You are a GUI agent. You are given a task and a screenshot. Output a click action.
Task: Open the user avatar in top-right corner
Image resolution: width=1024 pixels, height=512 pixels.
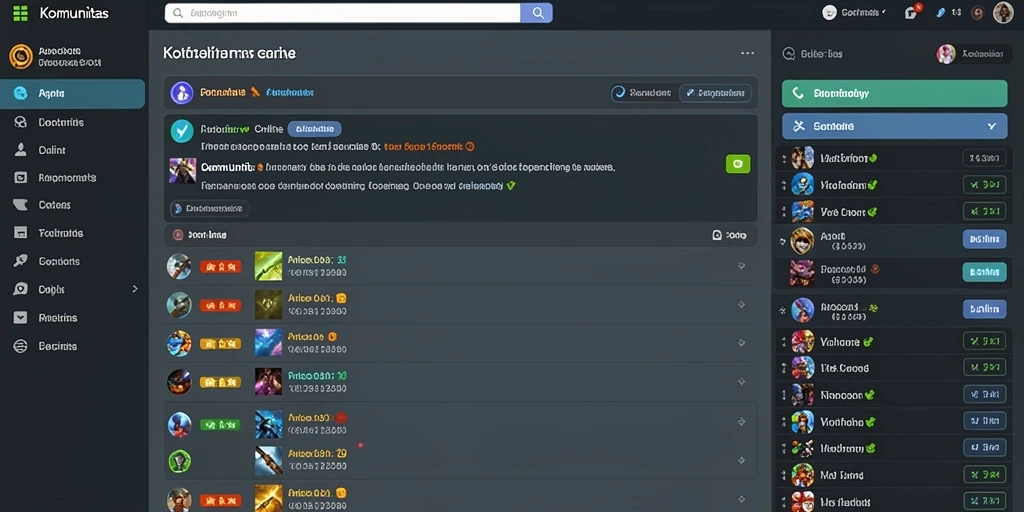[1002, 12]
